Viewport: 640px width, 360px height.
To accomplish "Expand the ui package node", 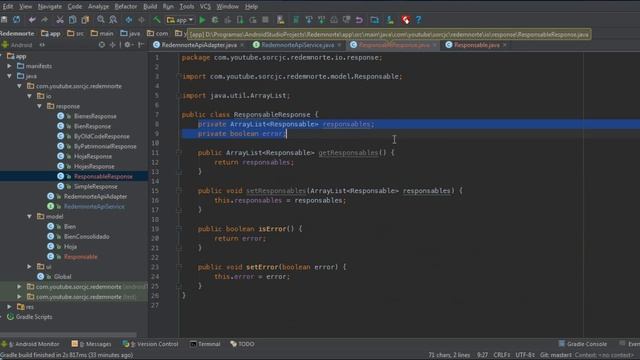I will coord(29,267).
